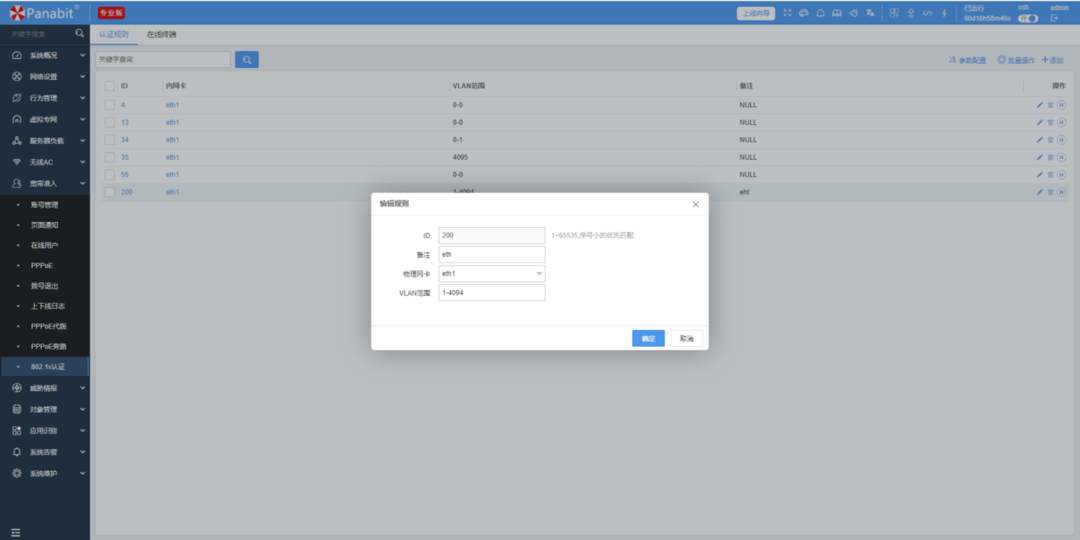Screen dimensions: 1080x540
Task: Open 账号管理 in the sidebar submenu
Action: pos(44,205)
